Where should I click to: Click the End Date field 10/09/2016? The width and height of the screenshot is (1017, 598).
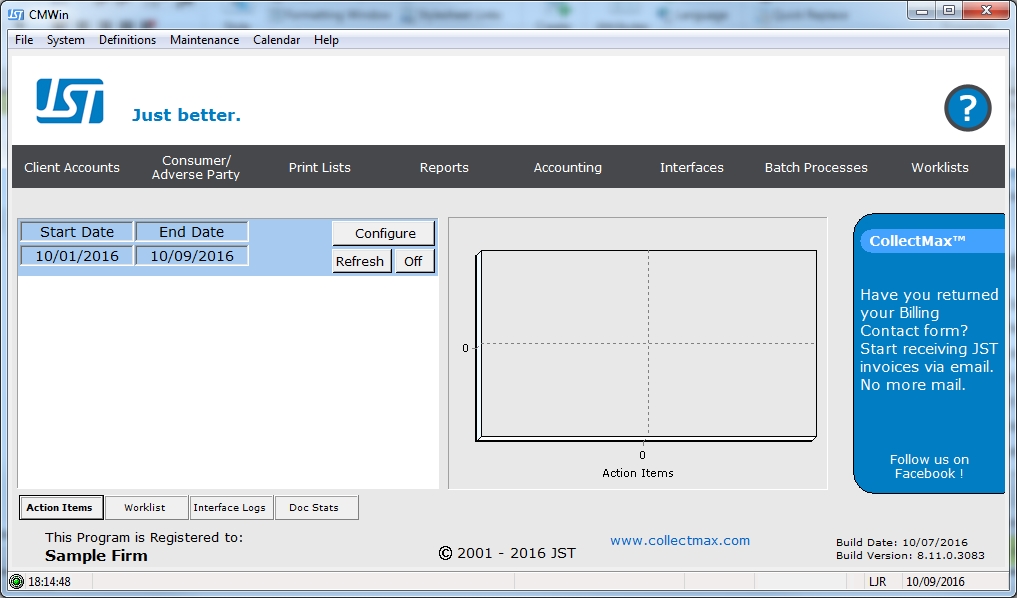[192, 256]
